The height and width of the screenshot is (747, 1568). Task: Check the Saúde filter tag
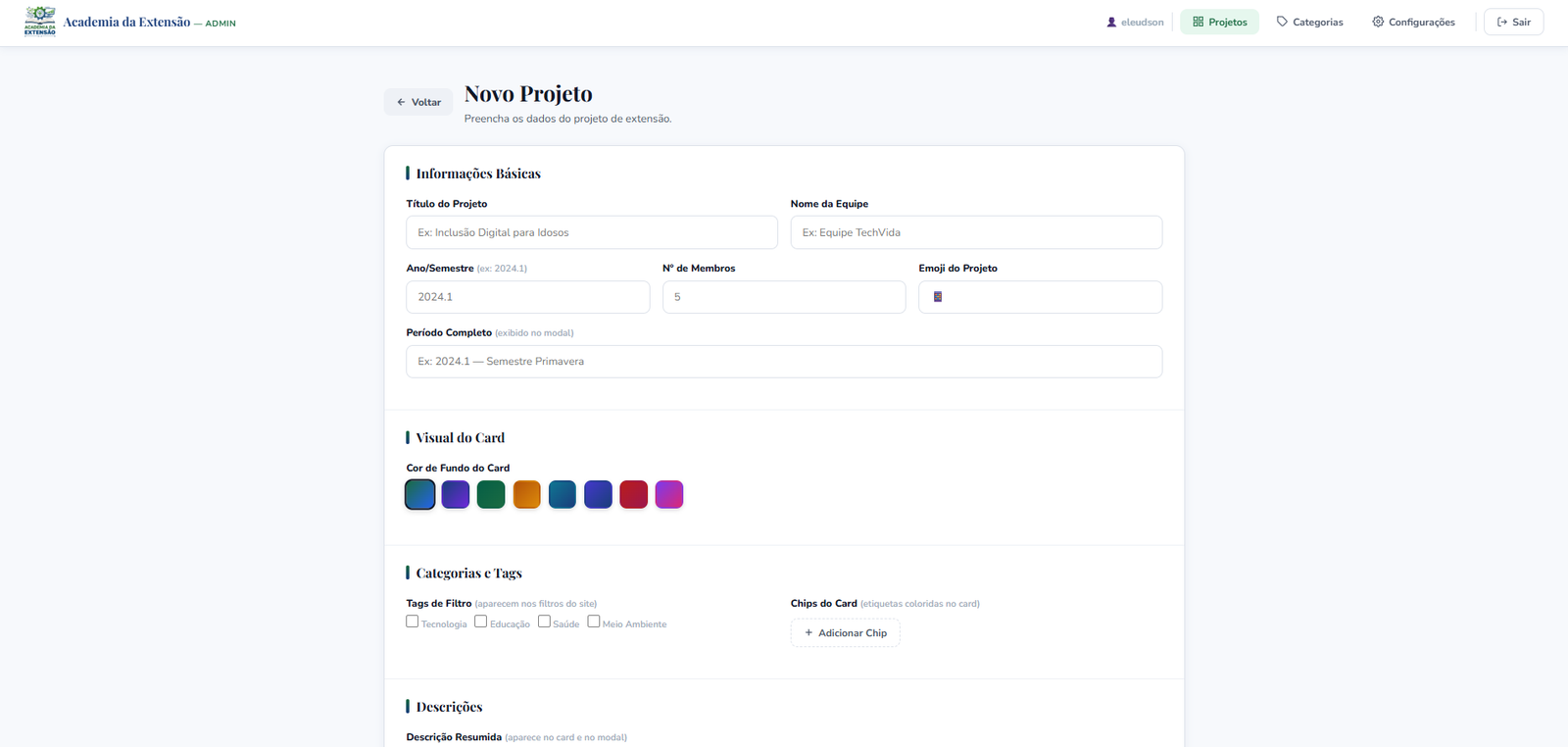(544, 622)
